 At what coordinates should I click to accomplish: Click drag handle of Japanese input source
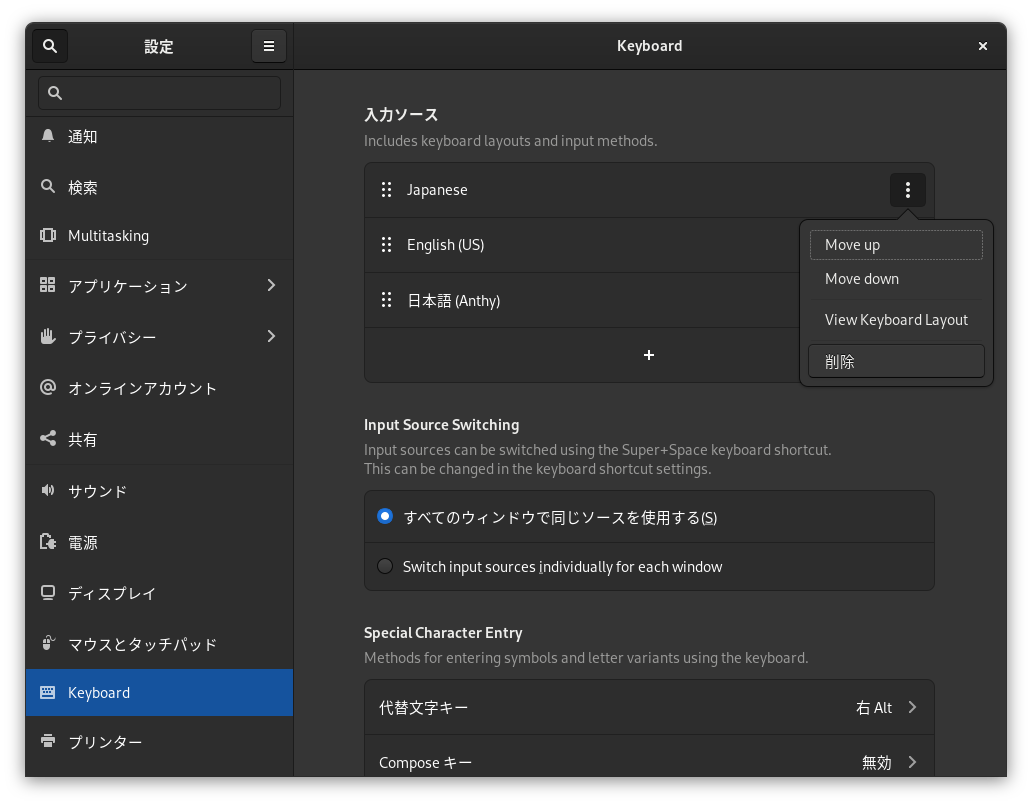pyautogui.click(x=386, y=190)
